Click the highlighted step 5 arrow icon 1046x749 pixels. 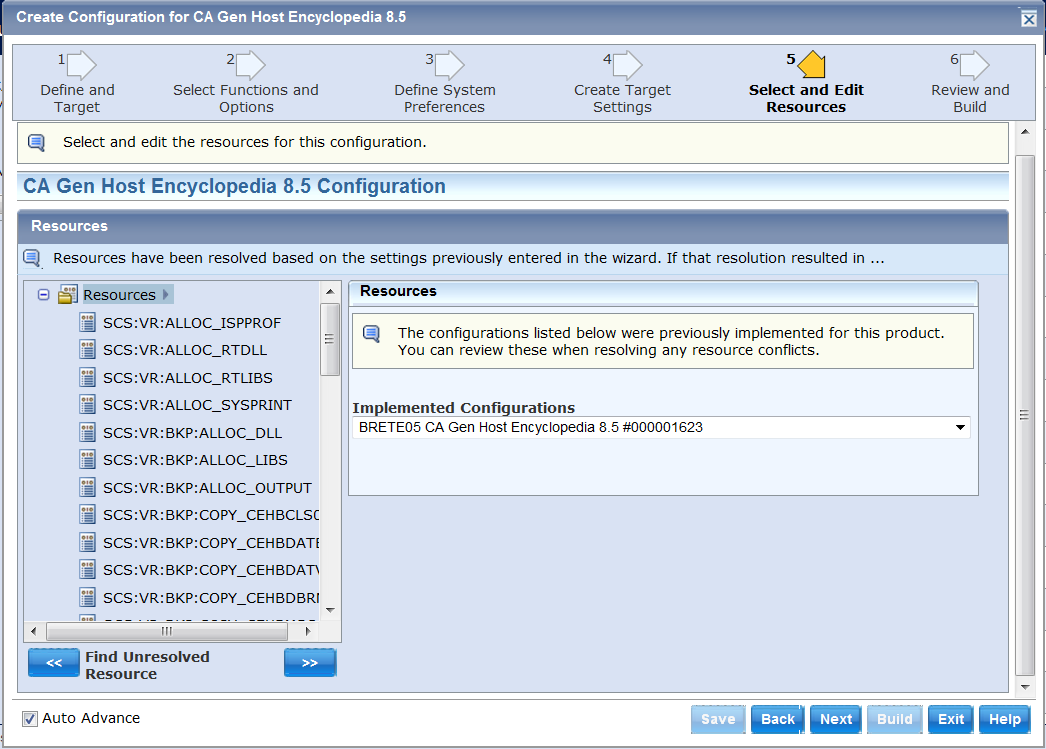tap(812, 65)
